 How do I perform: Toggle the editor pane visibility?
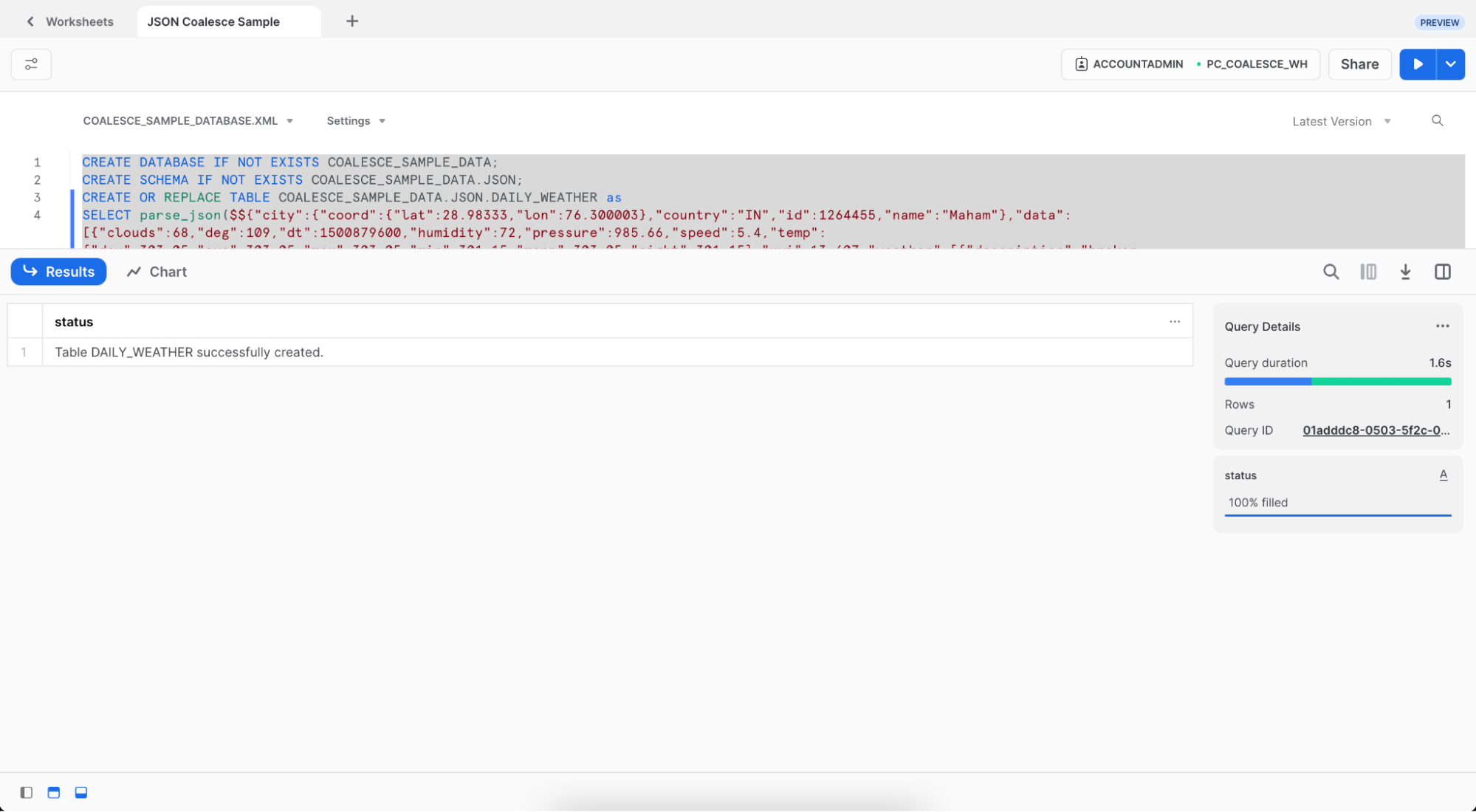click(54, 792)
